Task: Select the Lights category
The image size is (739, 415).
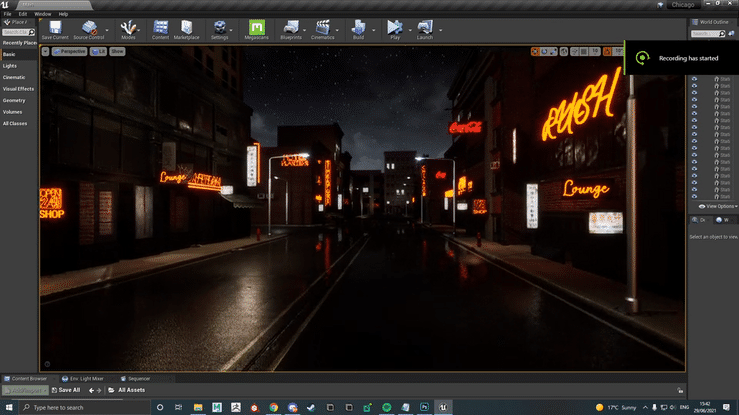Action: click(10, 66)
